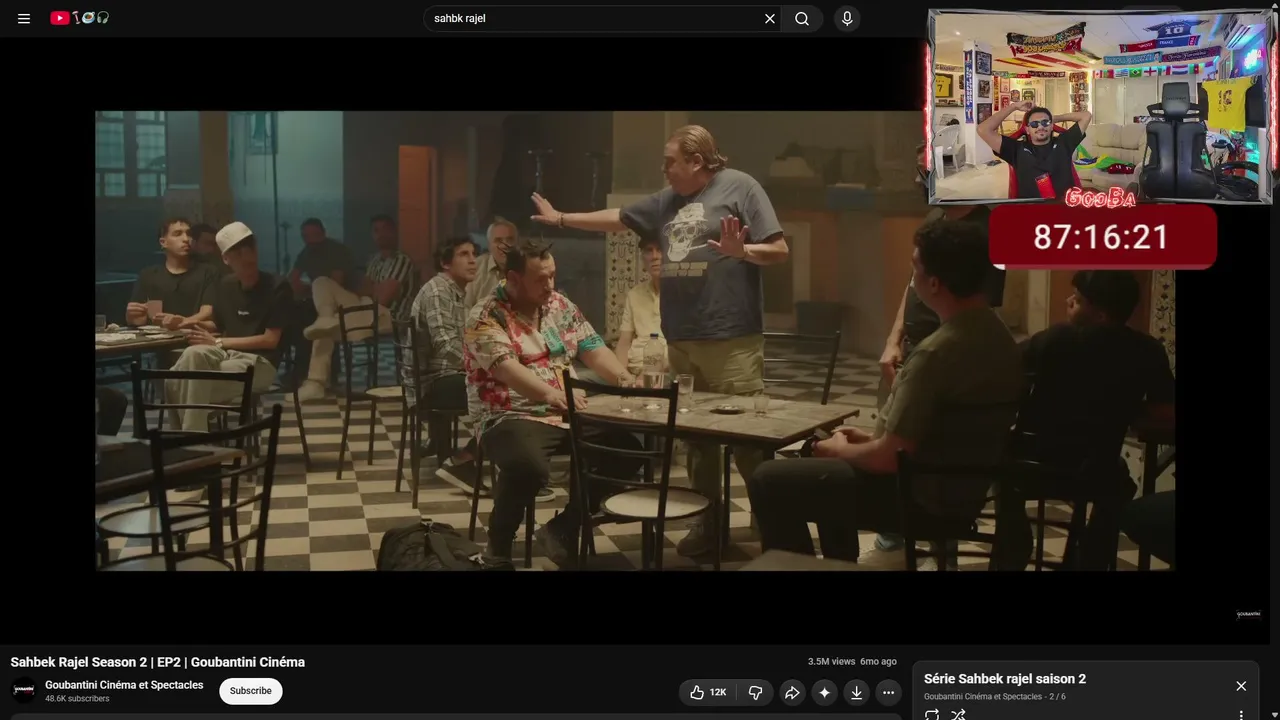Share the video
Image resolution: width=1280 pixels, height=720 pixels.
point(792,692)
